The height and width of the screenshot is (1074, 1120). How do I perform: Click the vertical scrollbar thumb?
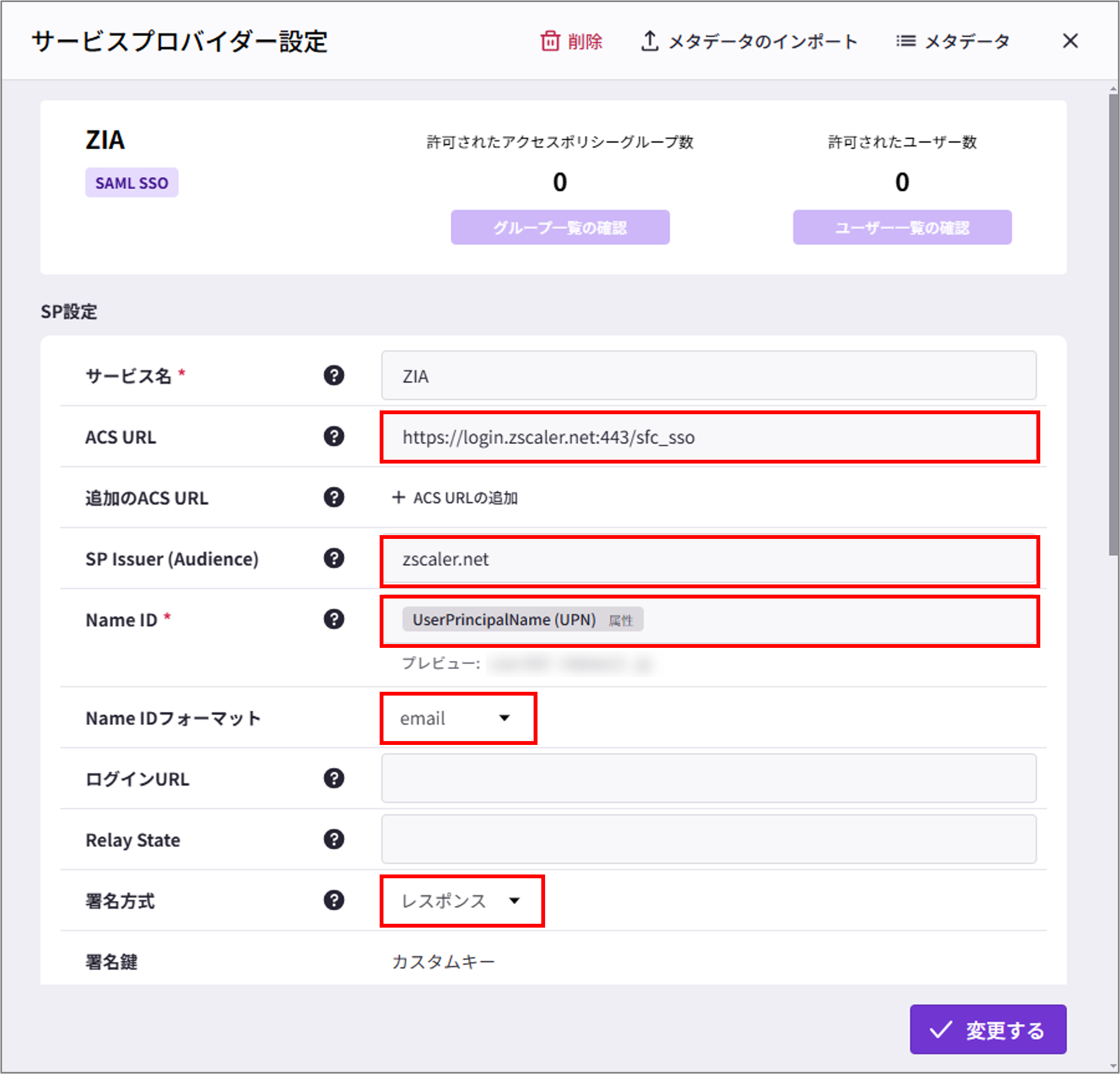[1112, 325]
